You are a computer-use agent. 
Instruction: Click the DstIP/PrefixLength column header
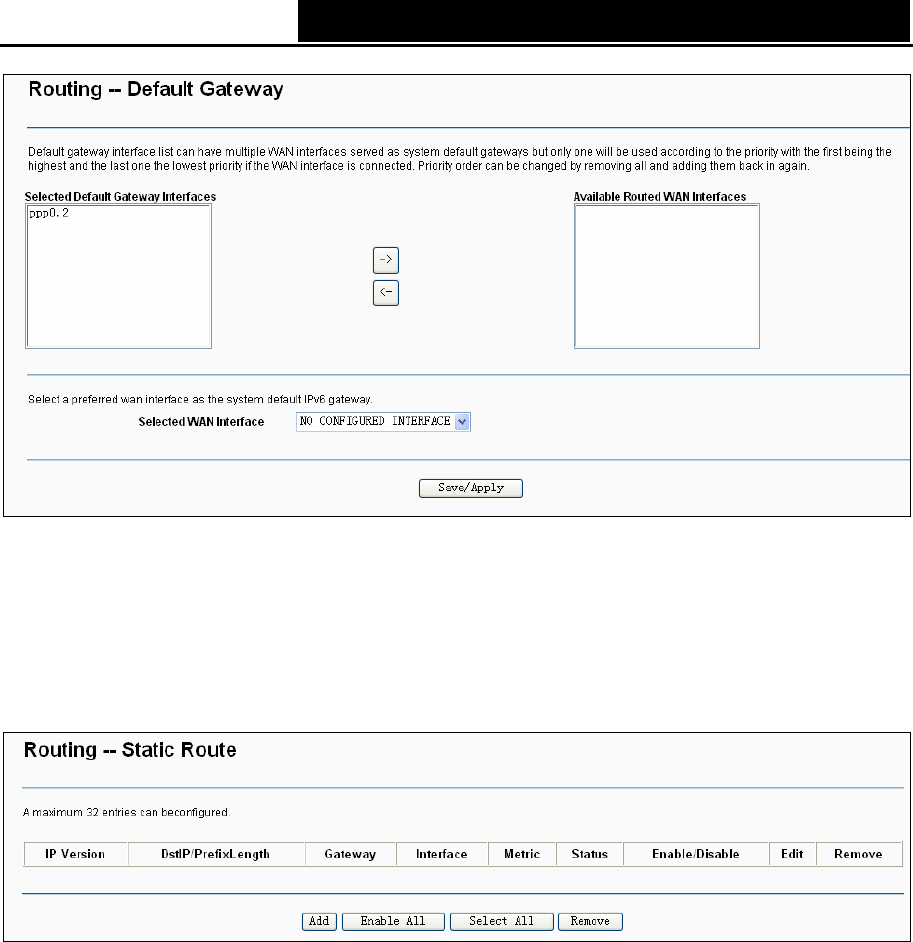point(216,854)
